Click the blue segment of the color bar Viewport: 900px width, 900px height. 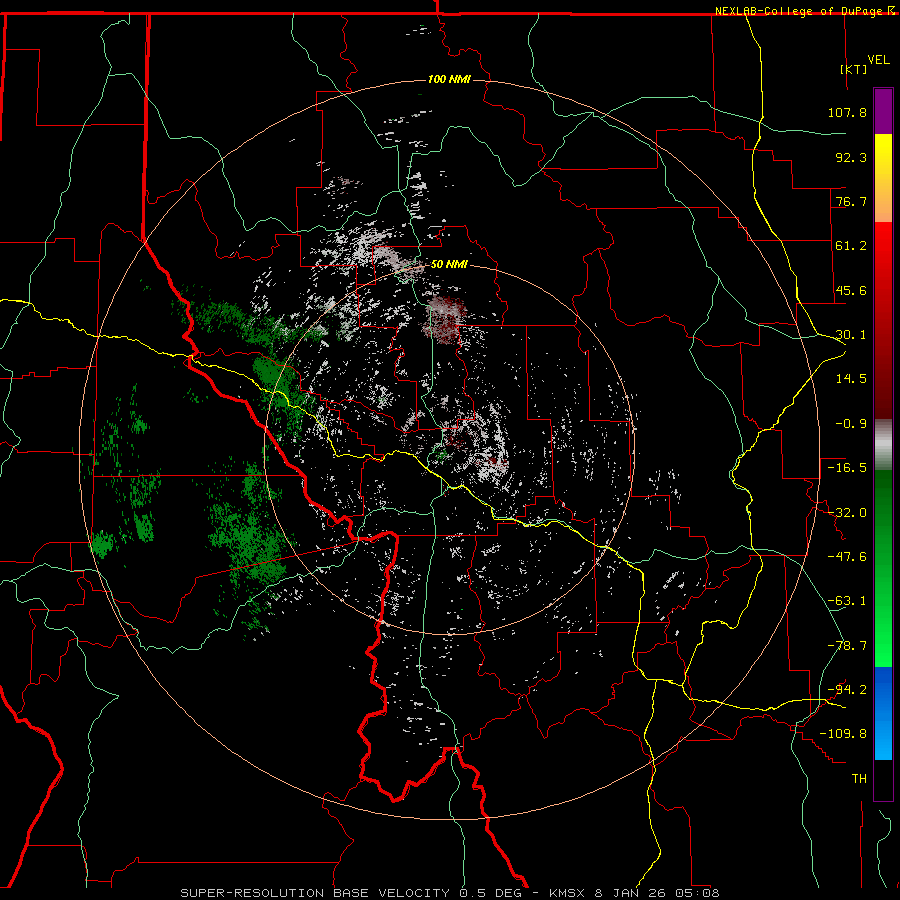point(883,713)
